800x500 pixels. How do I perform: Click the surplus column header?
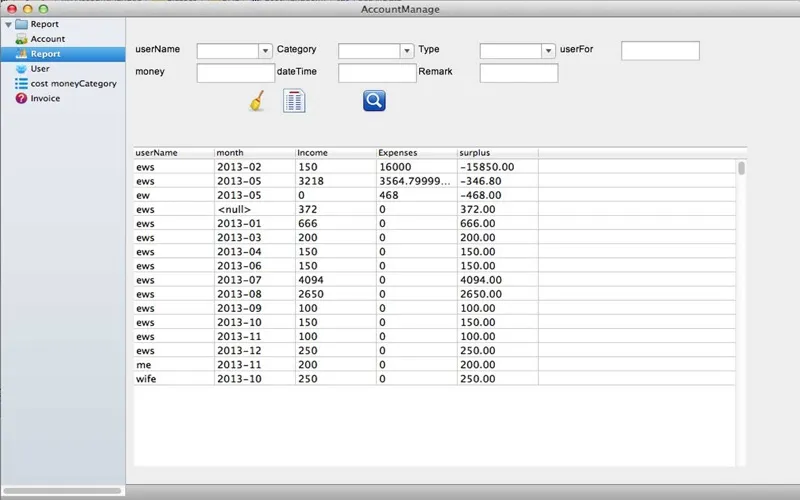click(x=498, y=153)
